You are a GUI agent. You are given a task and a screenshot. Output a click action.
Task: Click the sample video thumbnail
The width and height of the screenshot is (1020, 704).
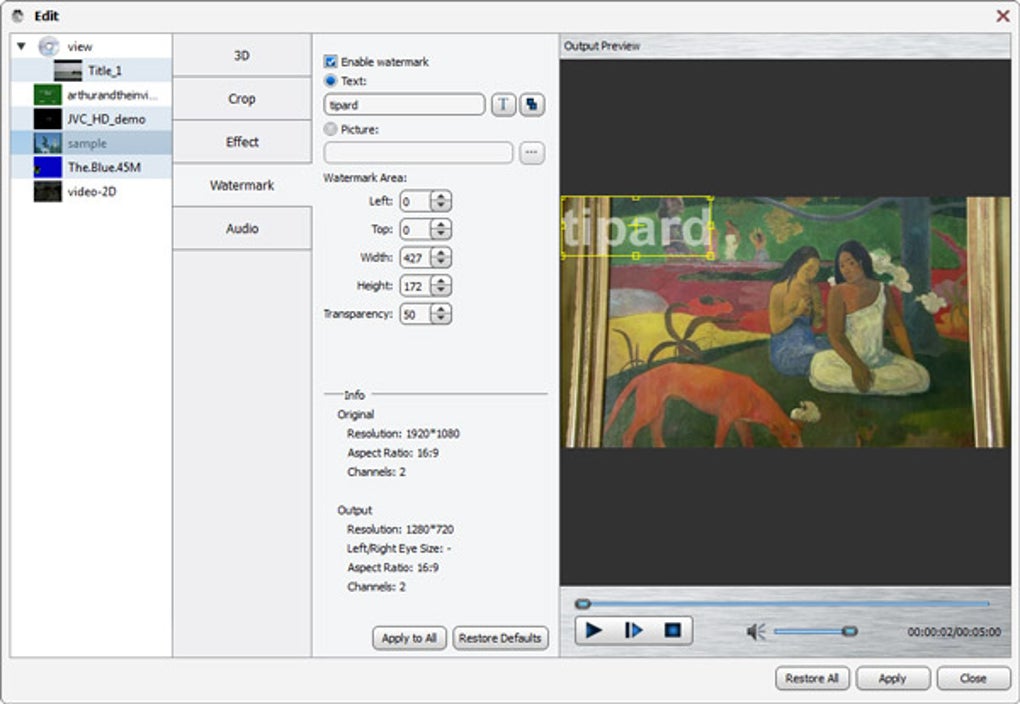pyautogui.click(x=47, y=143)
